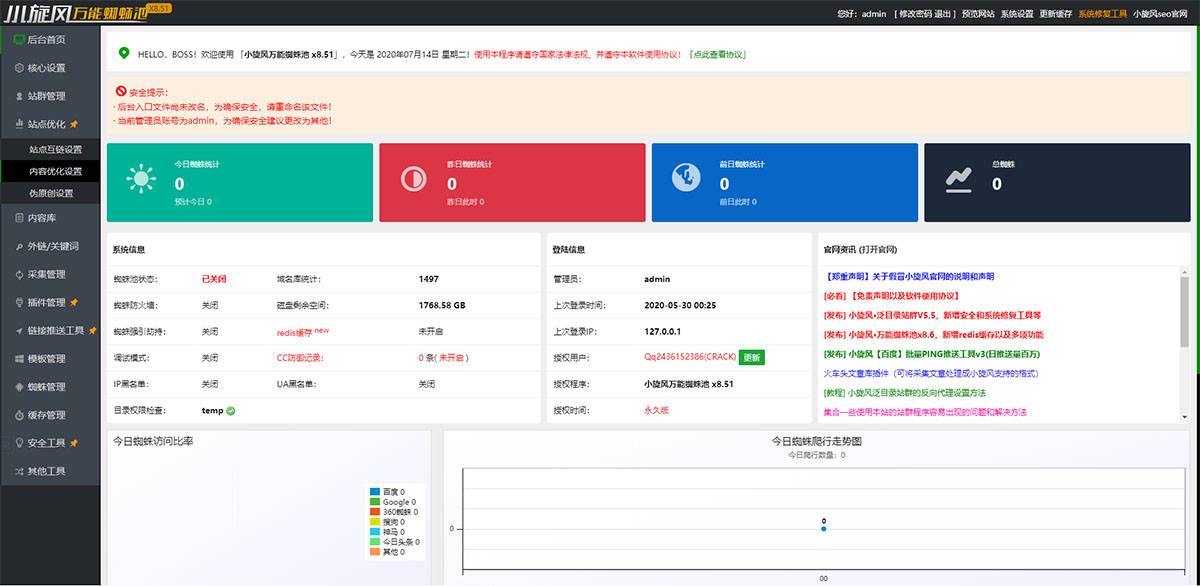Screen dimensions: 1200x586
Task: Click the green 更新 button
Action: pos(752,358)
